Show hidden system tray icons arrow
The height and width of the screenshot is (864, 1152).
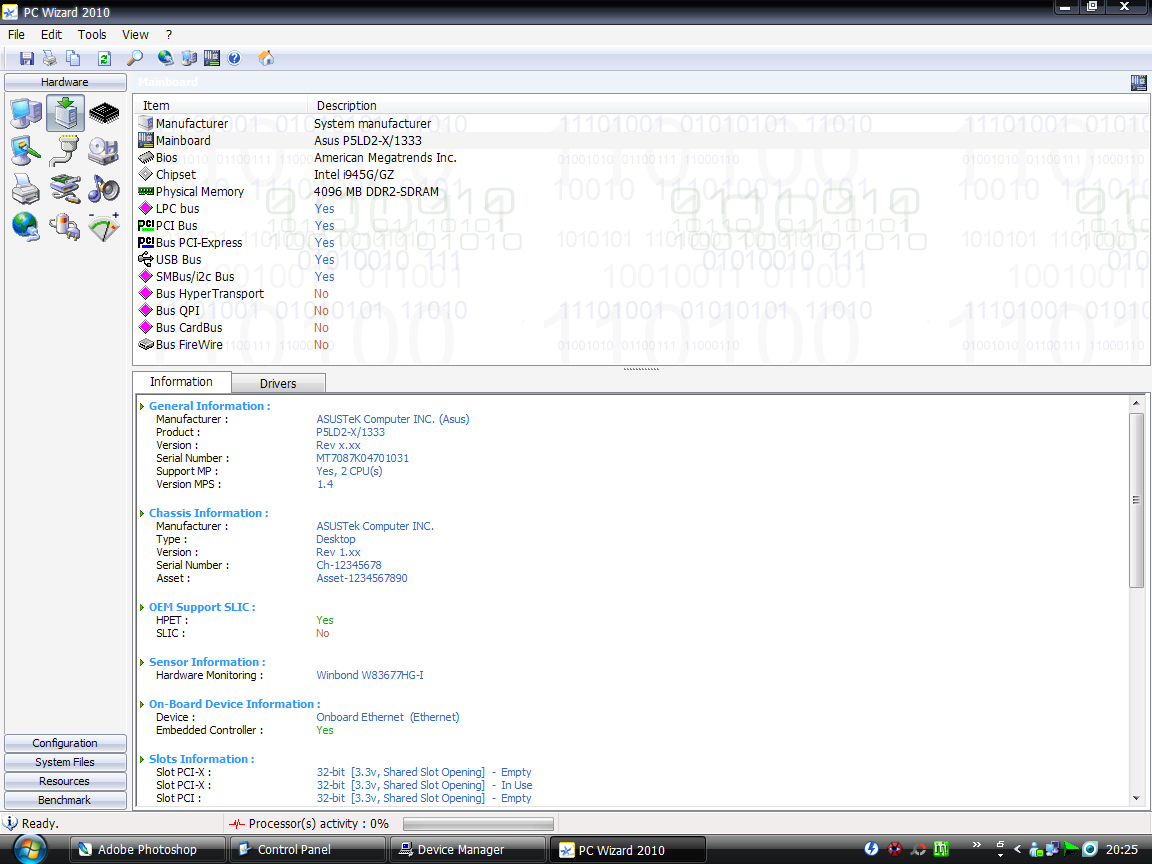[x=1018, y=849]
